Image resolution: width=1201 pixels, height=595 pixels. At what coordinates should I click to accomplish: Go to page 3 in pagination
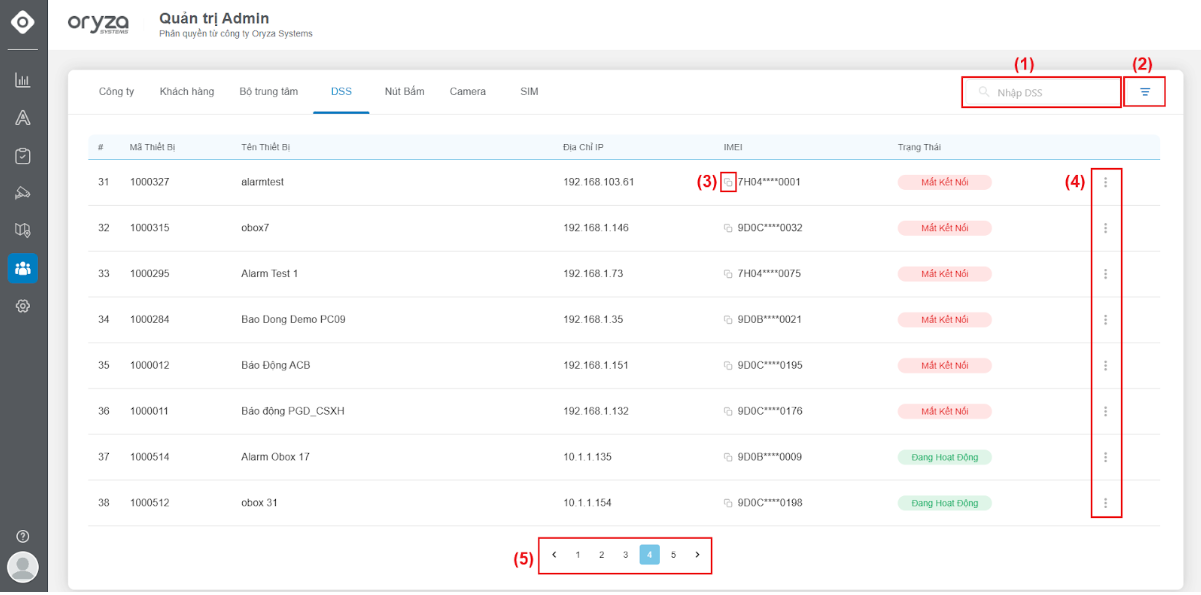(x=625, y=554)
